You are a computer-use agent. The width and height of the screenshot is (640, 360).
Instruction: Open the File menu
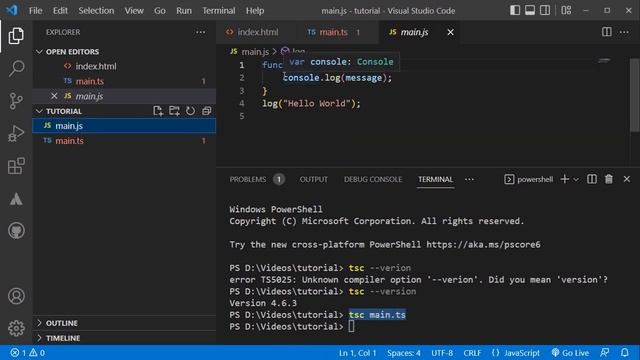pyautogui.click(x=36, y=11)
